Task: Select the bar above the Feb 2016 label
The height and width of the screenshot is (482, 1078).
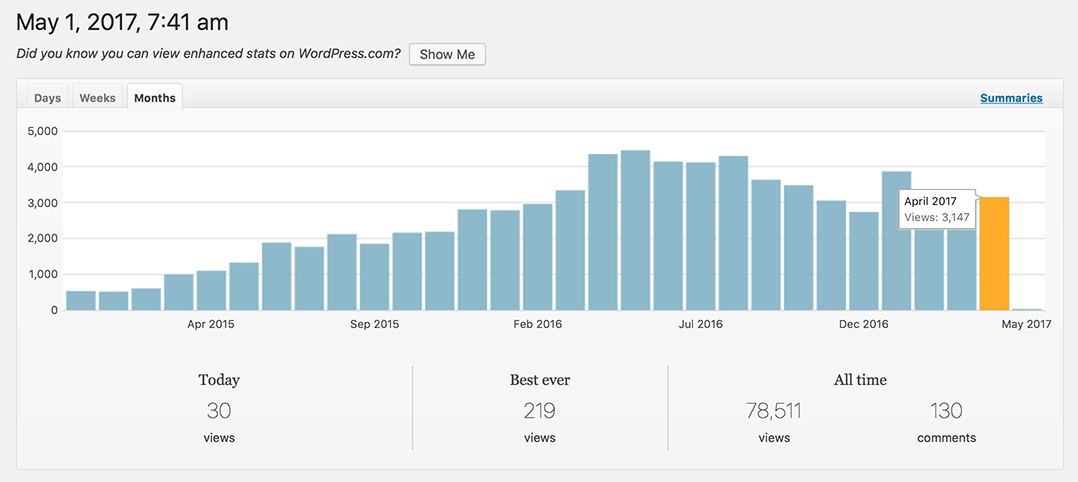Action: [x=538, y=257]
